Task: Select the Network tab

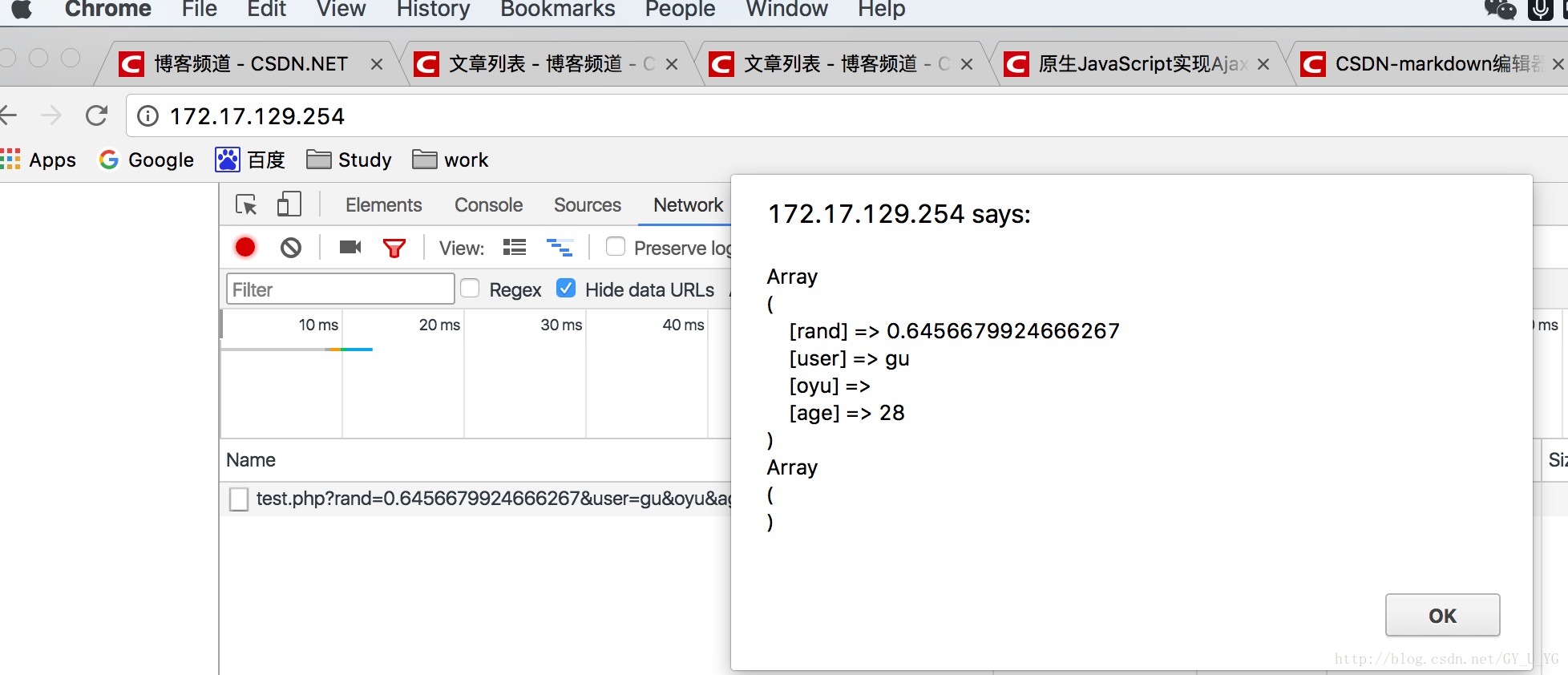Action: [x=688, y=205]
